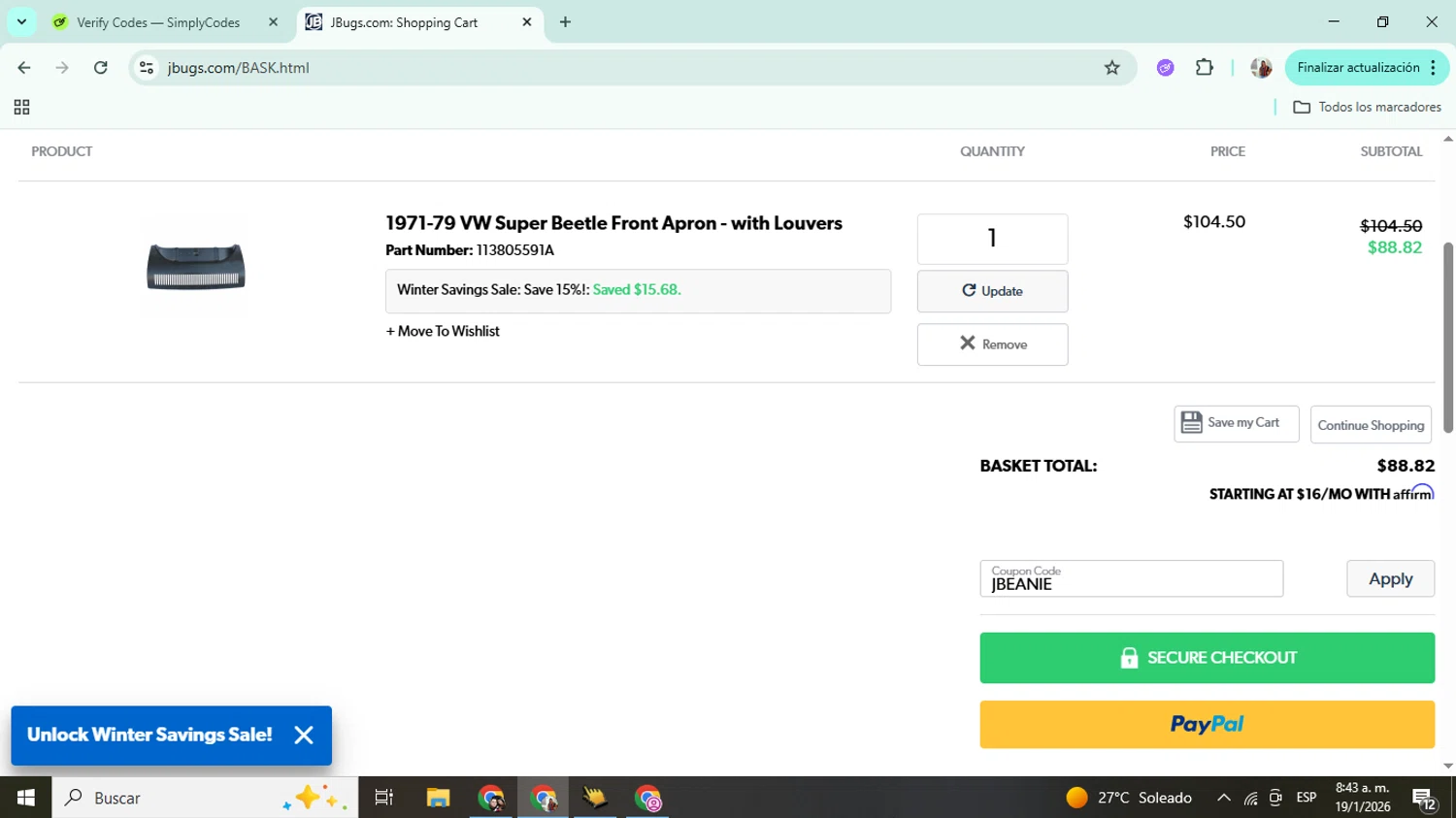
Task: Open the first Chrome taskbar icon
Action: pyautogui.click(x=491, y=798)
